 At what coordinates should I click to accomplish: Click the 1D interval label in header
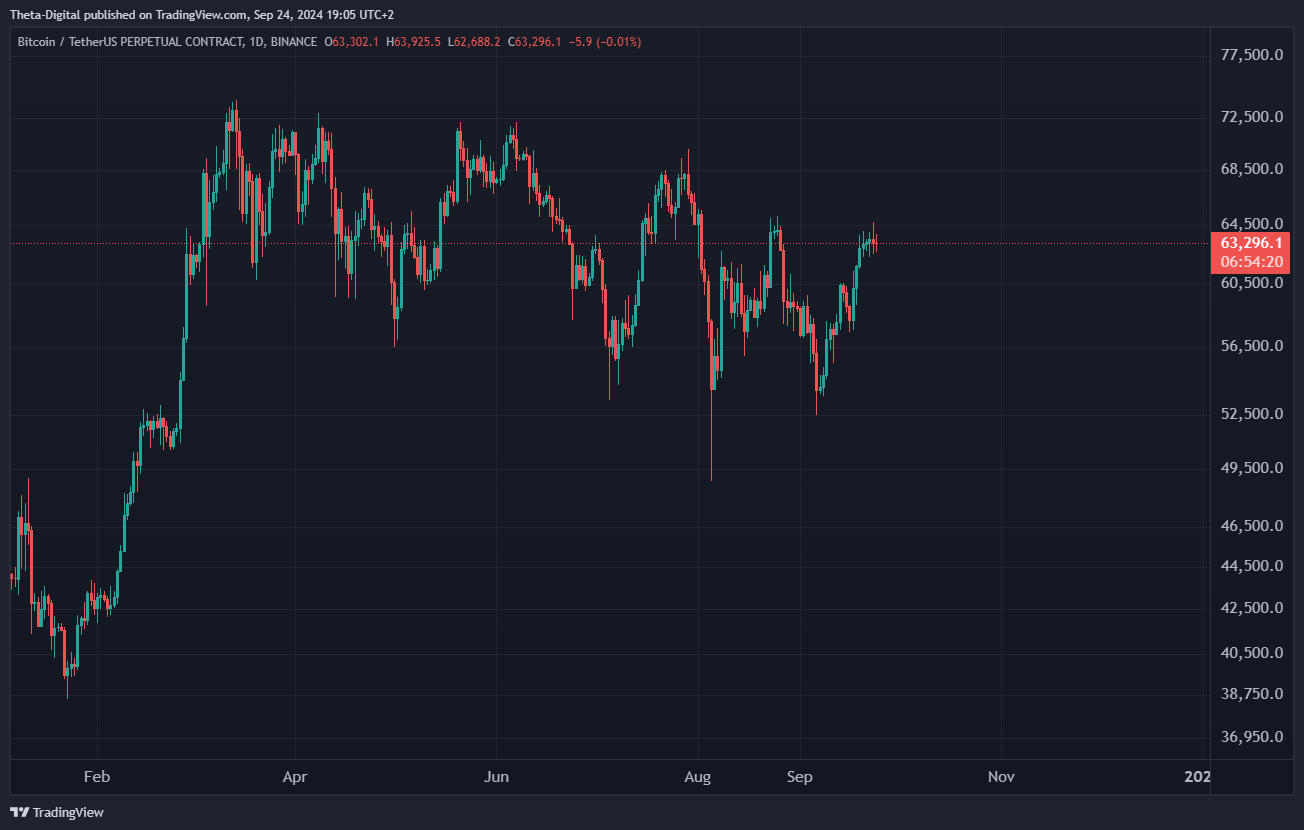(x=257, y=42)
